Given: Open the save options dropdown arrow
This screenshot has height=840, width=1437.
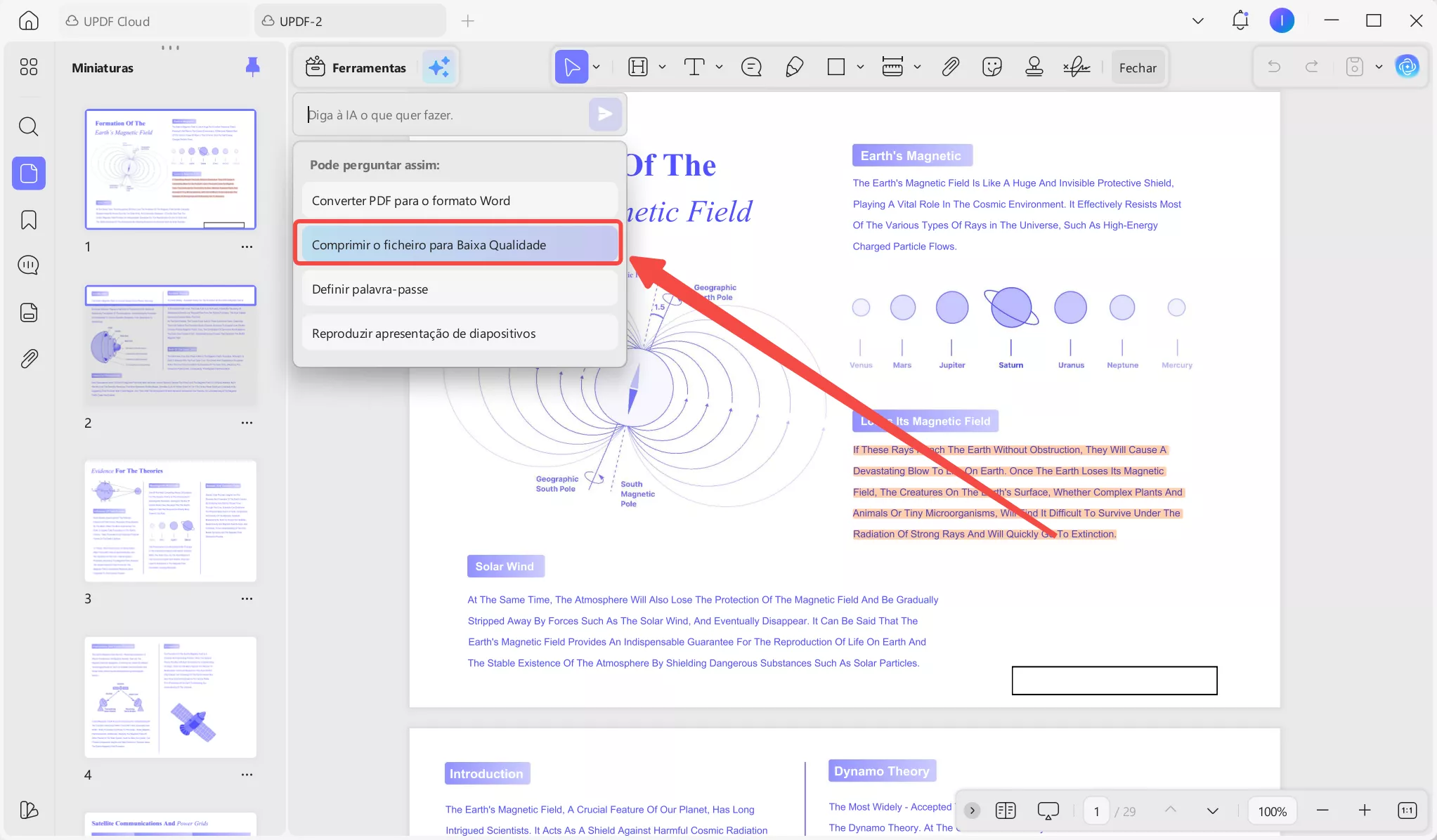Looking at the screenshot, I should click(x=1379, y=67).
